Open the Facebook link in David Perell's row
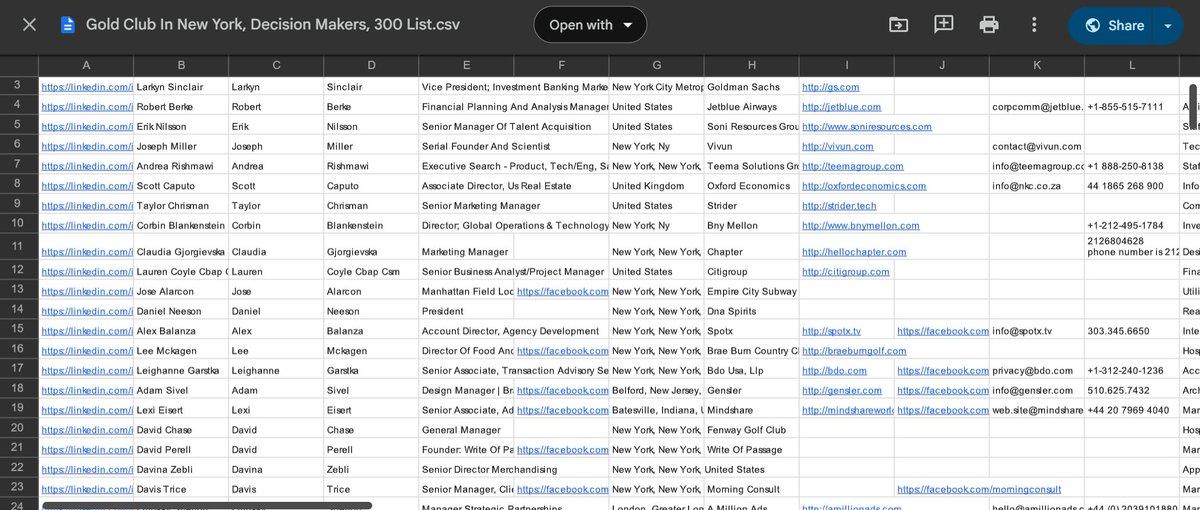 (562, 450)
